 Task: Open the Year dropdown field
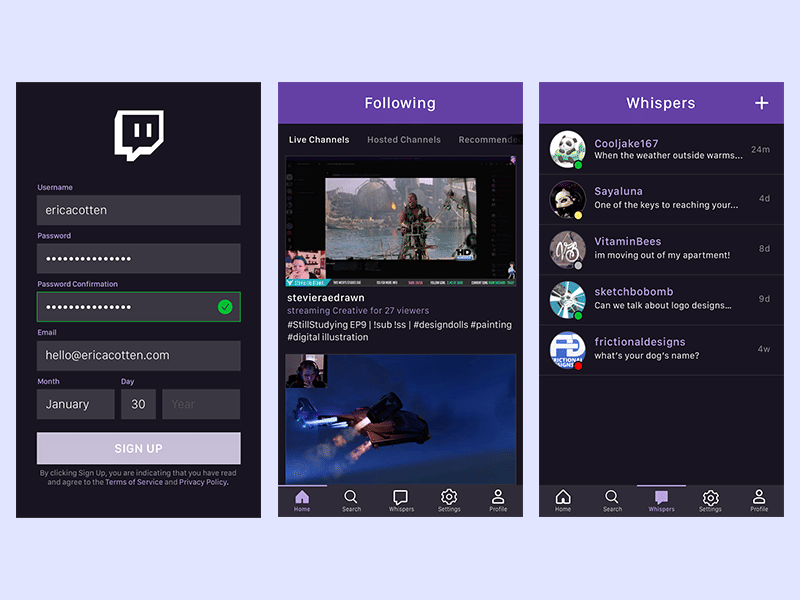[x=201, y=404]
